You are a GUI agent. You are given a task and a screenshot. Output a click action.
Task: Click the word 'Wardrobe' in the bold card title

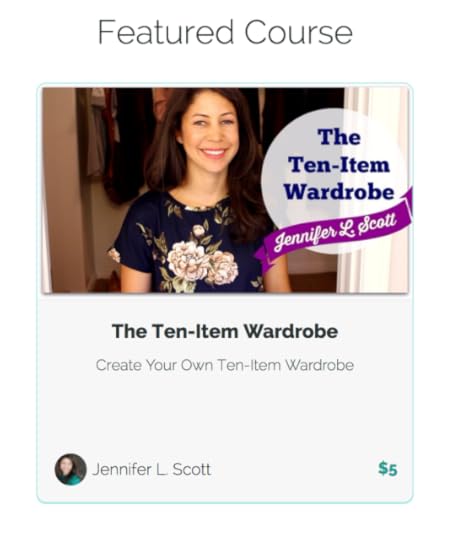click(291, 331)
